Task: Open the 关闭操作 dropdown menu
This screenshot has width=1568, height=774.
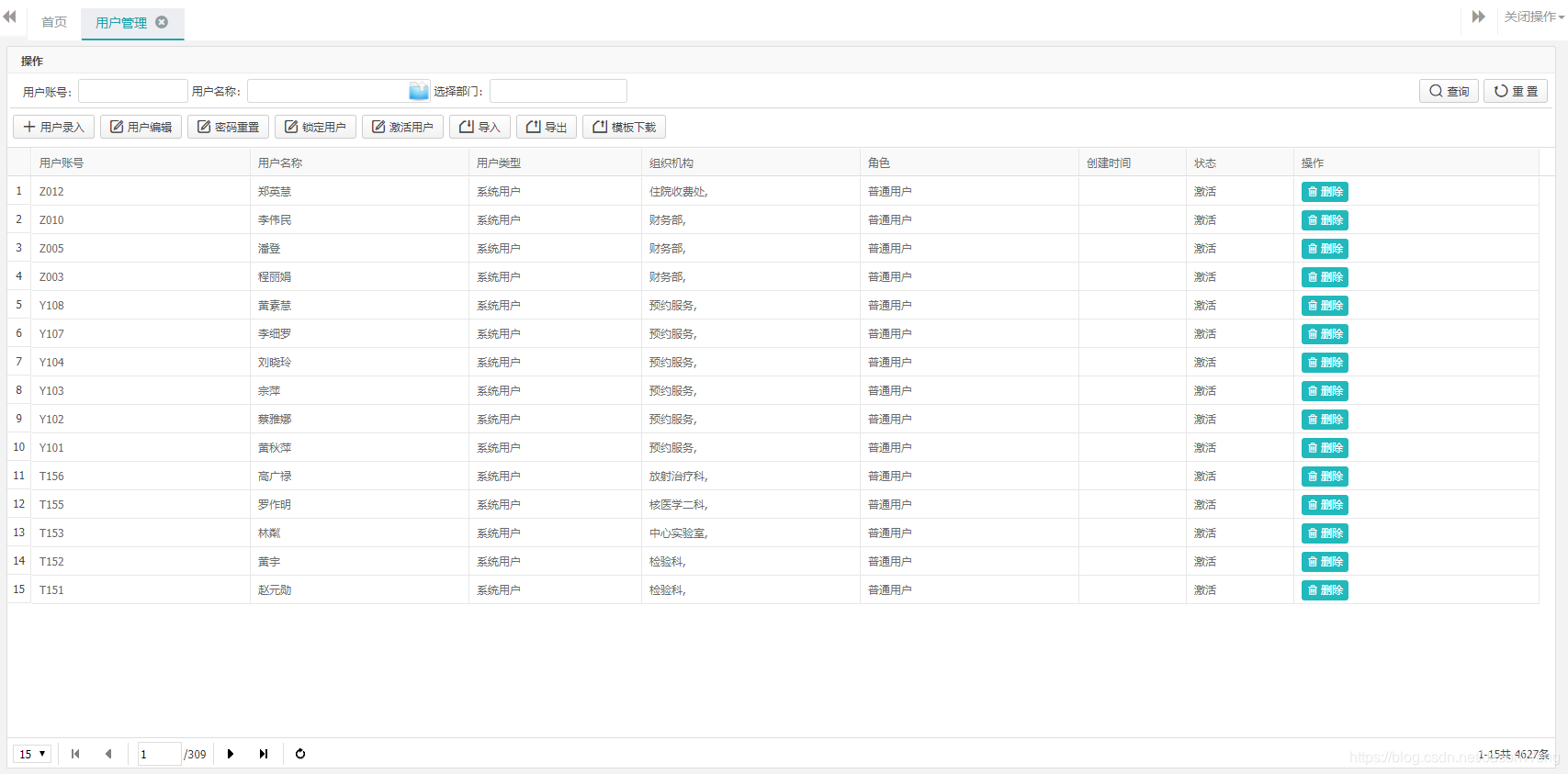Action: (1533, 17)
